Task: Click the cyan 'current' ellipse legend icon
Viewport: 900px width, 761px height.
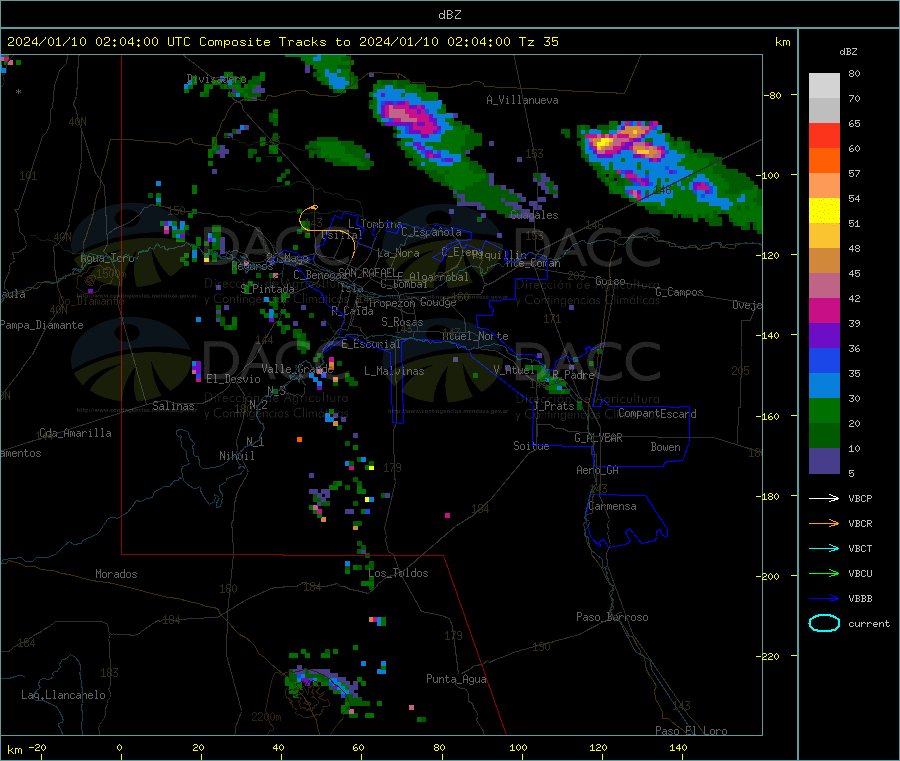Action: pos(824,623)
